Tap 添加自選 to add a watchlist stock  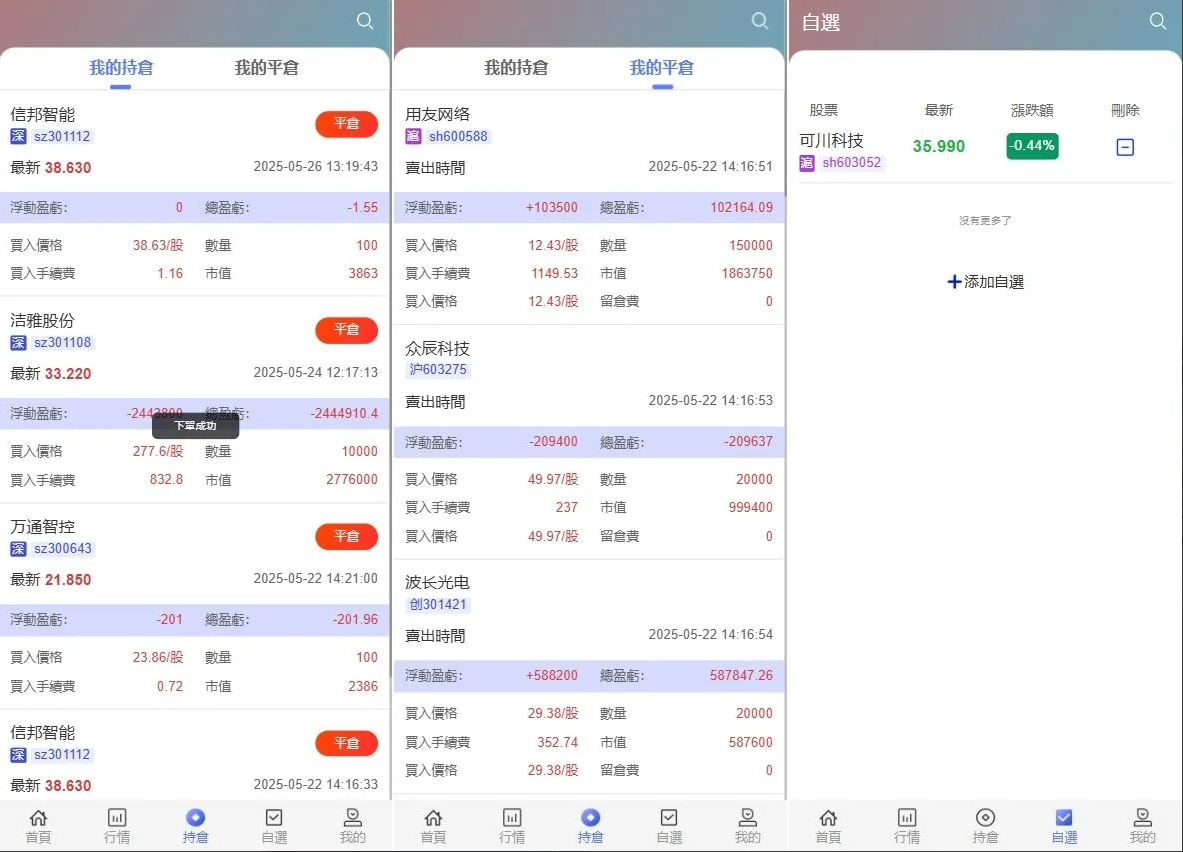tap(985, 281)
